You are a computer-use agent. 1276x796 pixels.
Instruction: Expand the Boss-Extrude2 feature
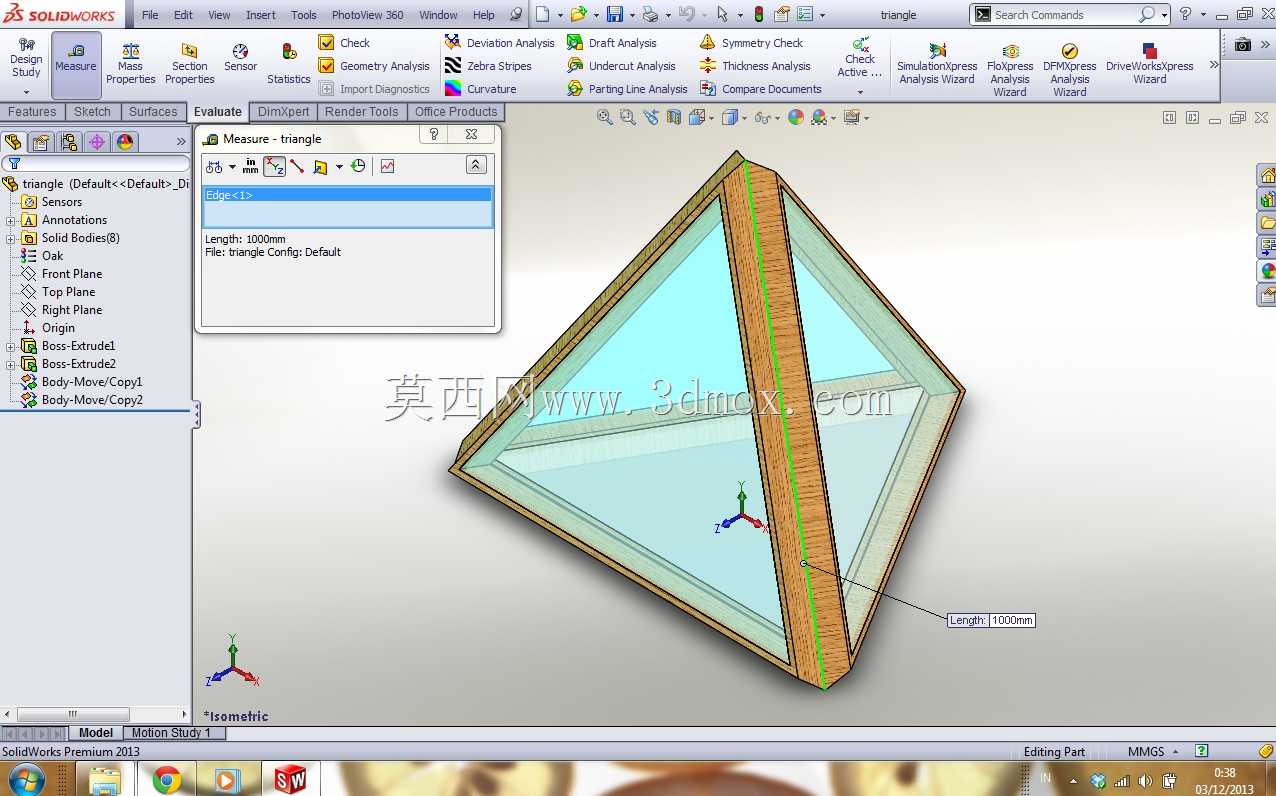click(x=11, y=364)
